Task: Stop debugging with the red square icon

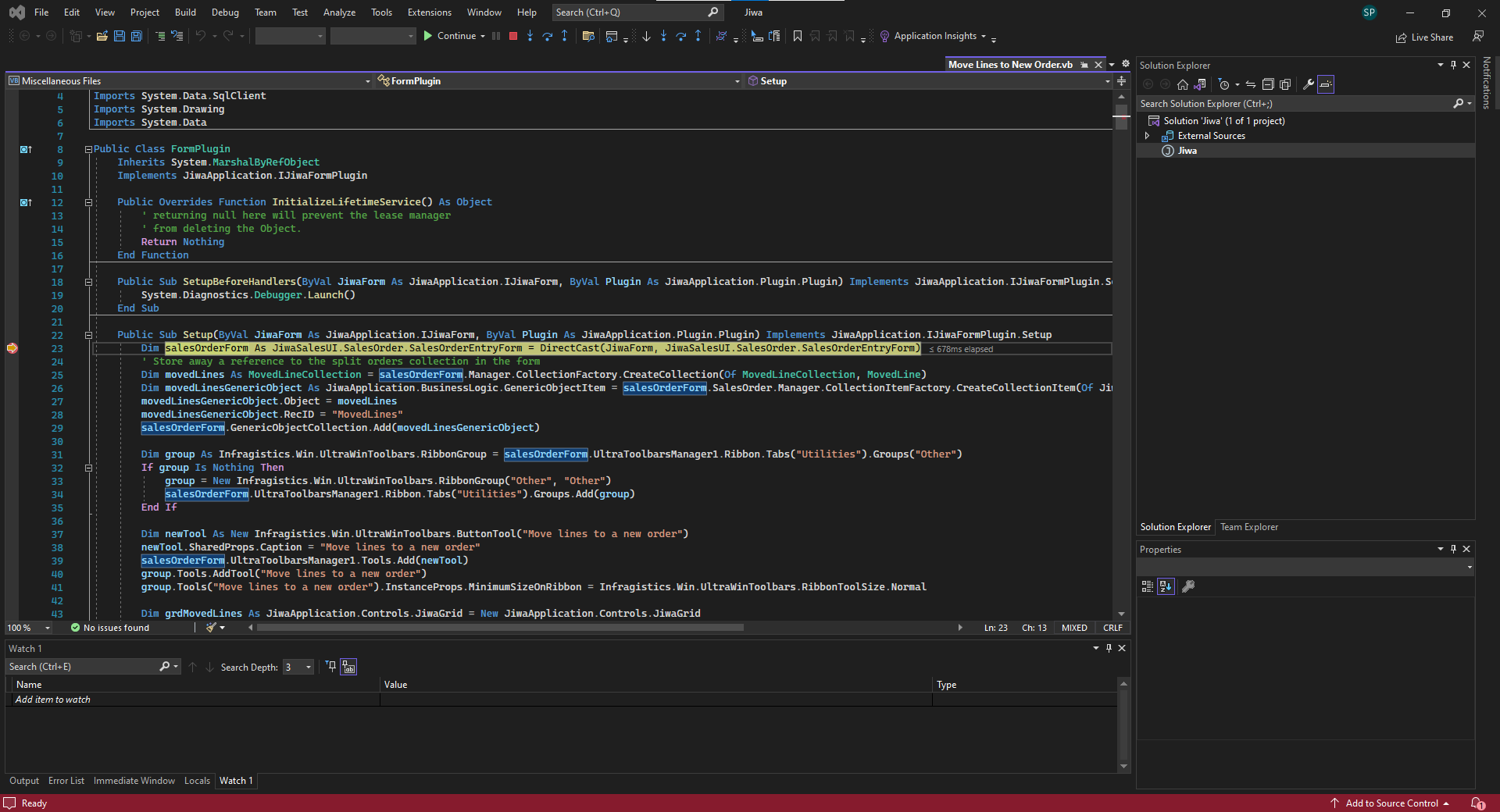Action: pyautogui.click(x=513, y=36)
